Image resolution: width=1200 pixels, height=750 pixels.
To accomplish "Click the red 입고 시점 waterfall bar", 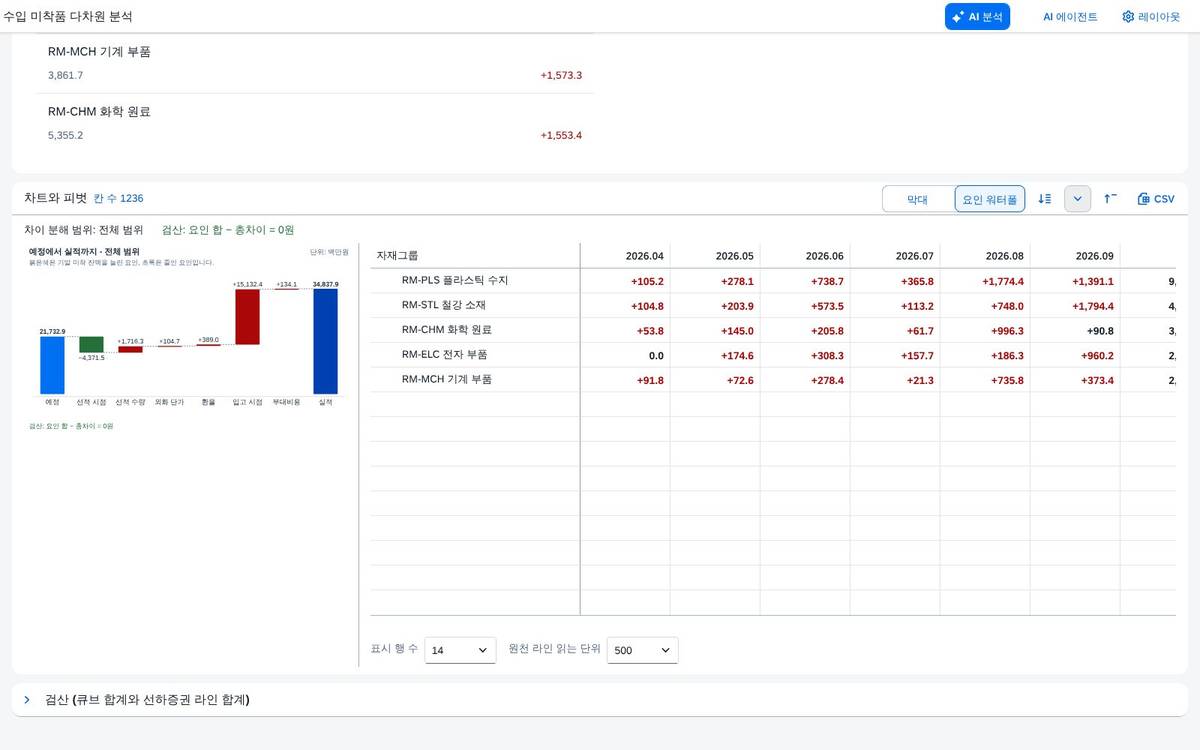I will [247, 317].
